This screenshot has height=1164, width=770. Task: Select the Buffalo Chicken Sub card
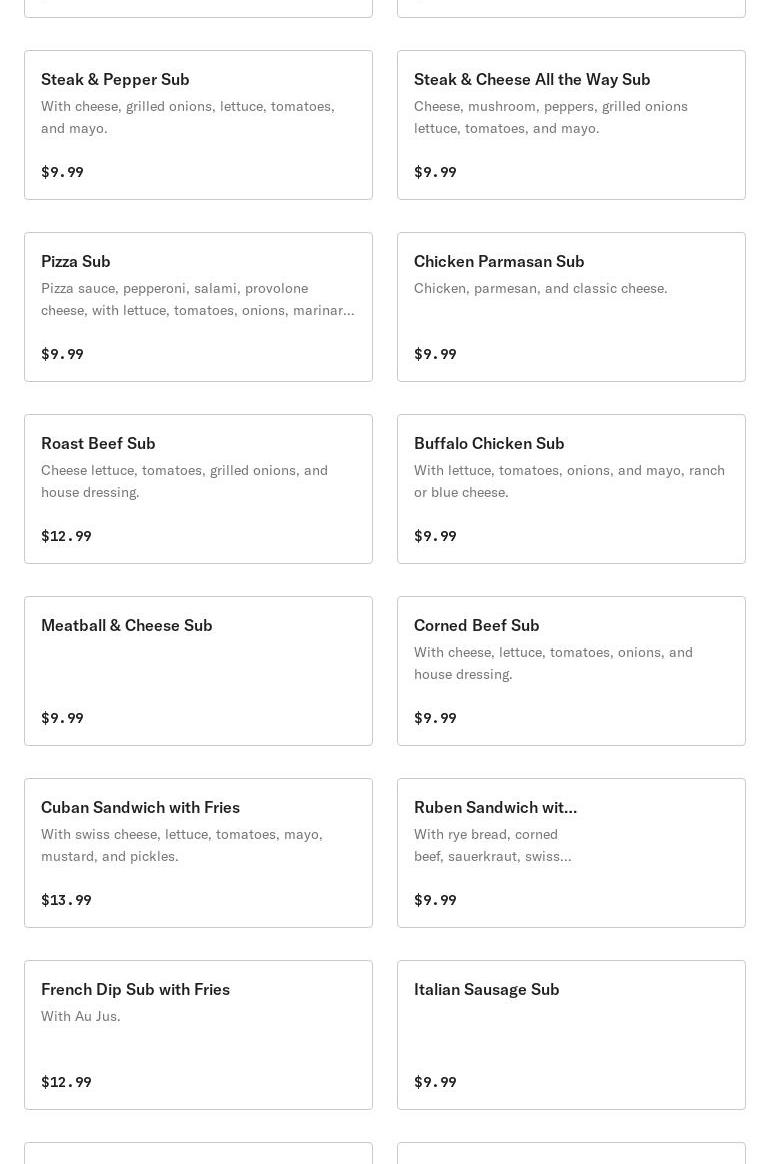click(571, 489)
